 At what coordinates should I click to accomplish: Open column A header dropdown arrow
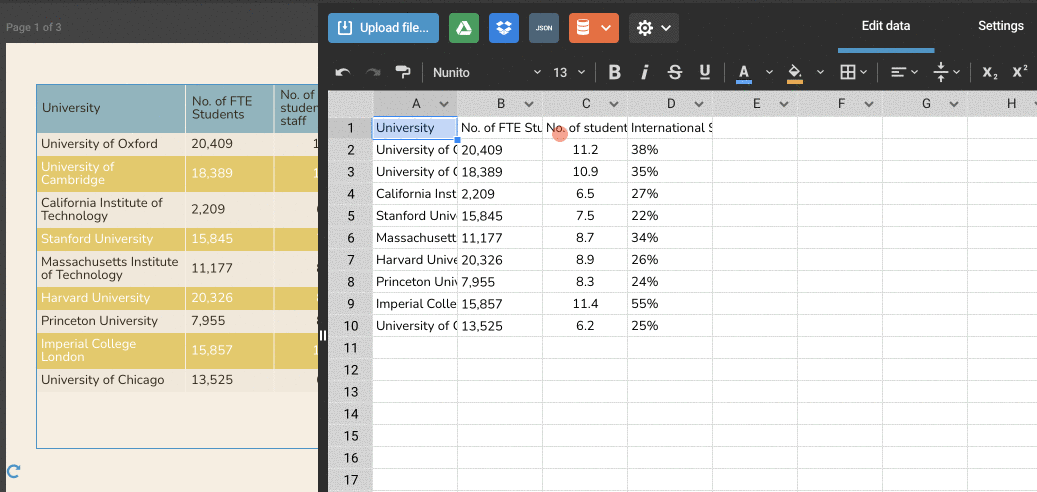[x=444, y=104]
